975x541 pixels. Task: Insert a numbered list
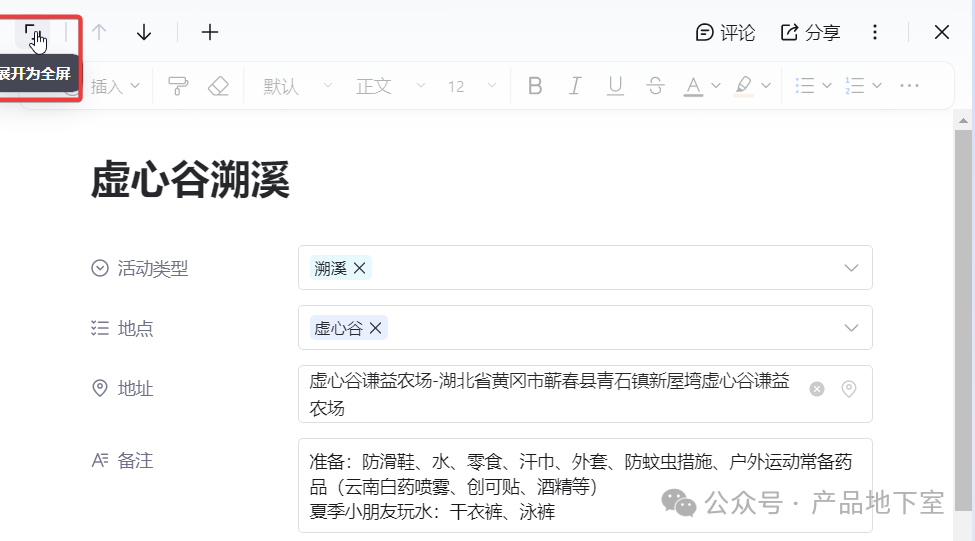point(855,86)
